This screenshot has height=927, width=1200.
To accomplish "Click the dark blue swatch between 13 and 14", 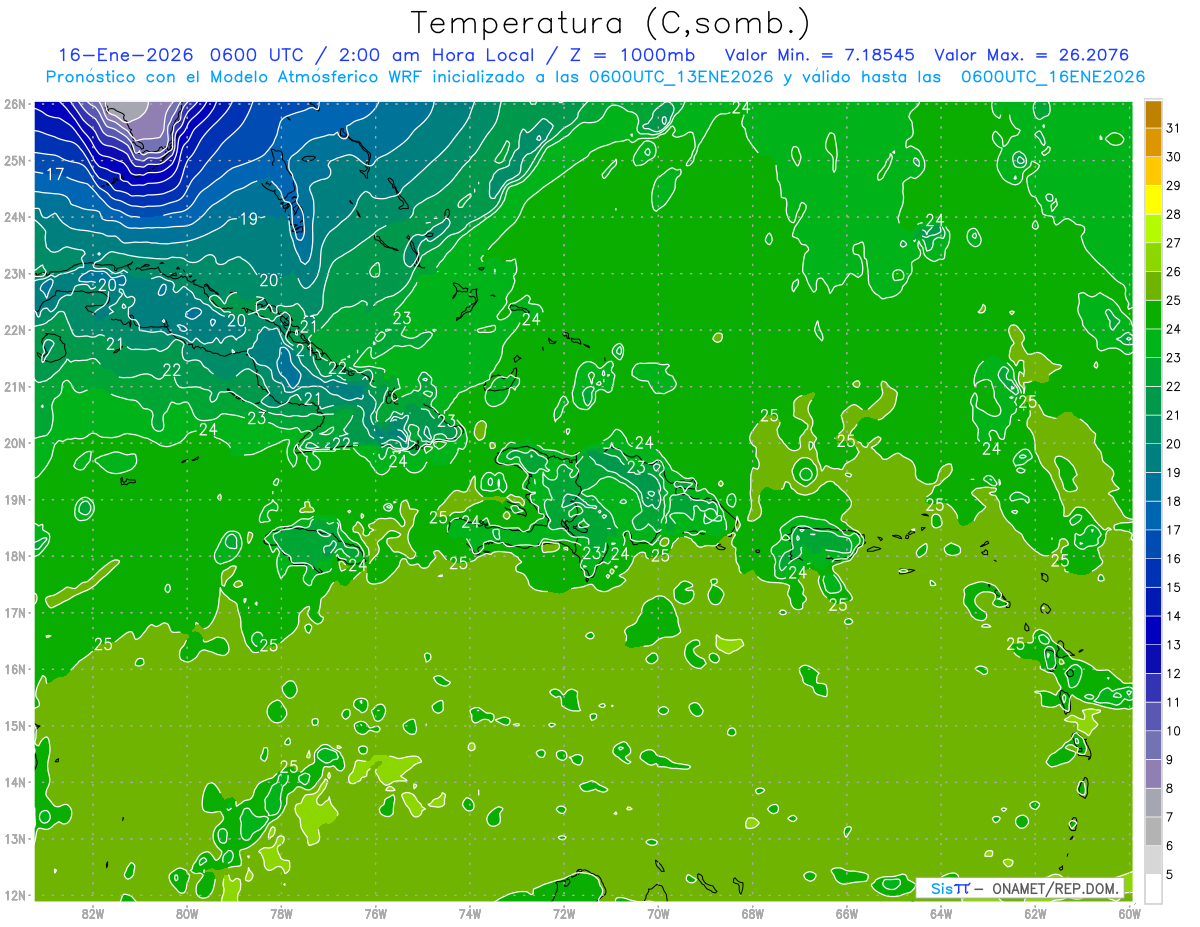I will tap(1153, 630).
